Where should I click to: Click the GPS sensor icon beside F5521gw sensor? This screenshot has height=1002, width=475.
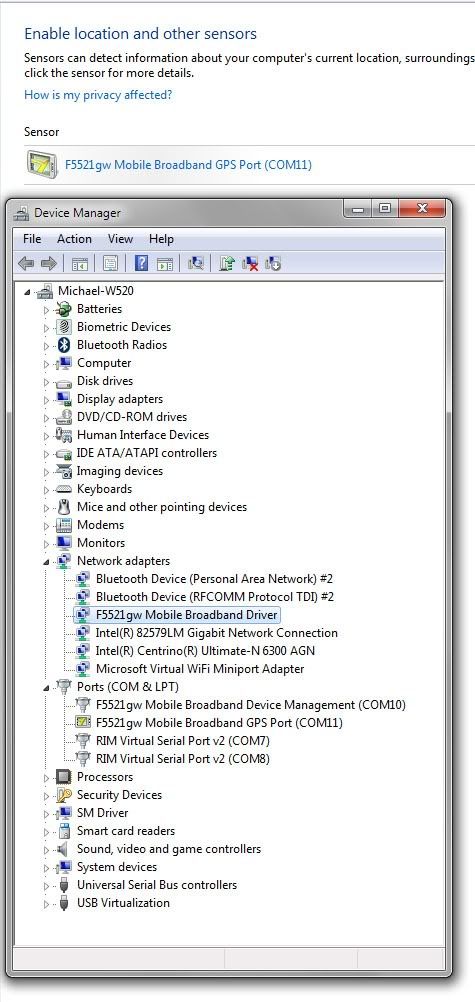click(42, 164)
